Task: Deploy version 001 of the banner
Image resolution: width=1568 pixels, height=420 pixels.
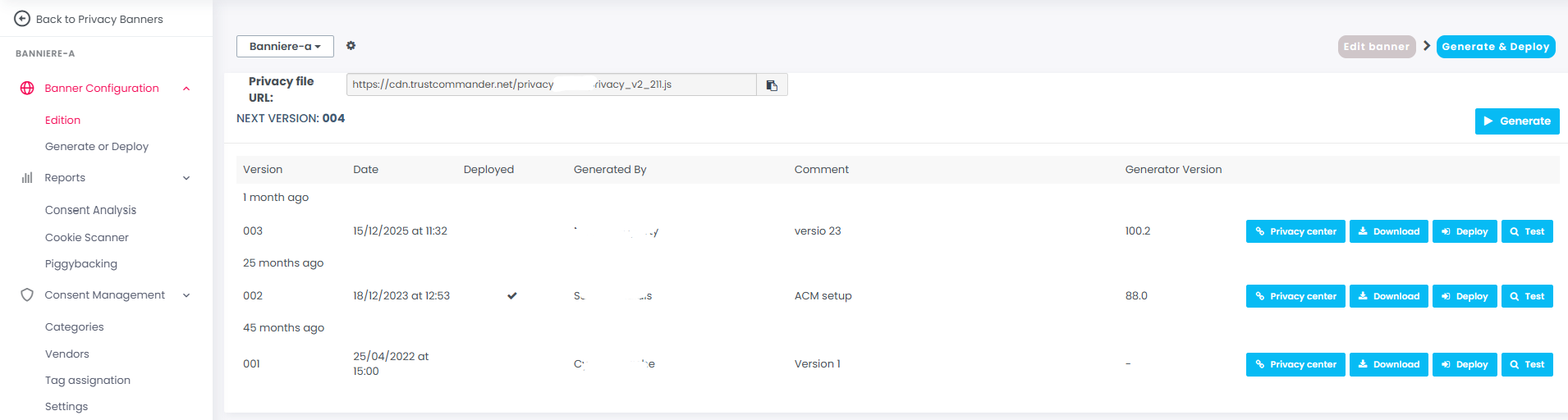Action: coord(1465,364)
